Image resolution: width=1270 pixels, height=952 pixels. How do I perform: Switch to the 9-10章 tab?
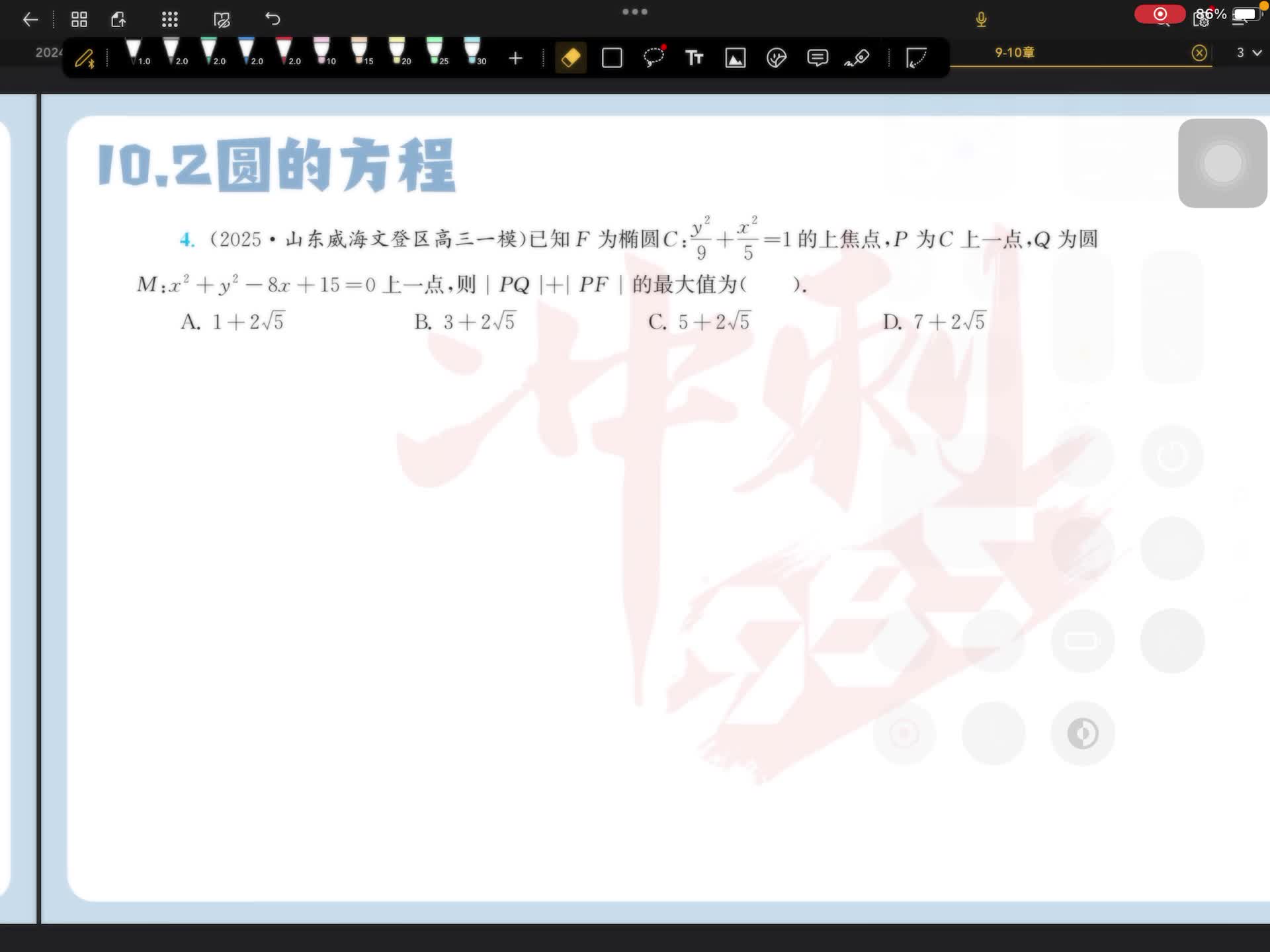pos(1014,52)
